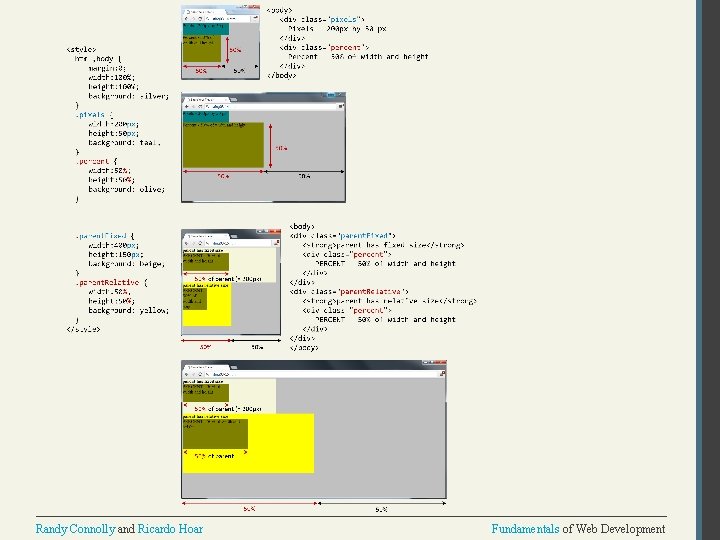Open the Ricardo Hoar author link
The width and height of the screenshot is (720, 540).
(170, 529)
